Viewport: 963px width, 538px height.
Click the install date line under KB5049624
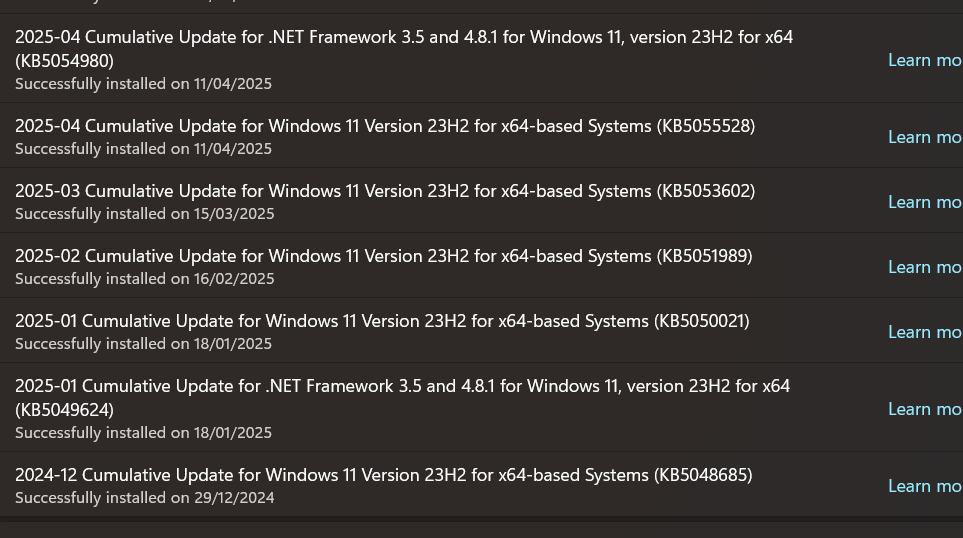[x=143, y=433]
